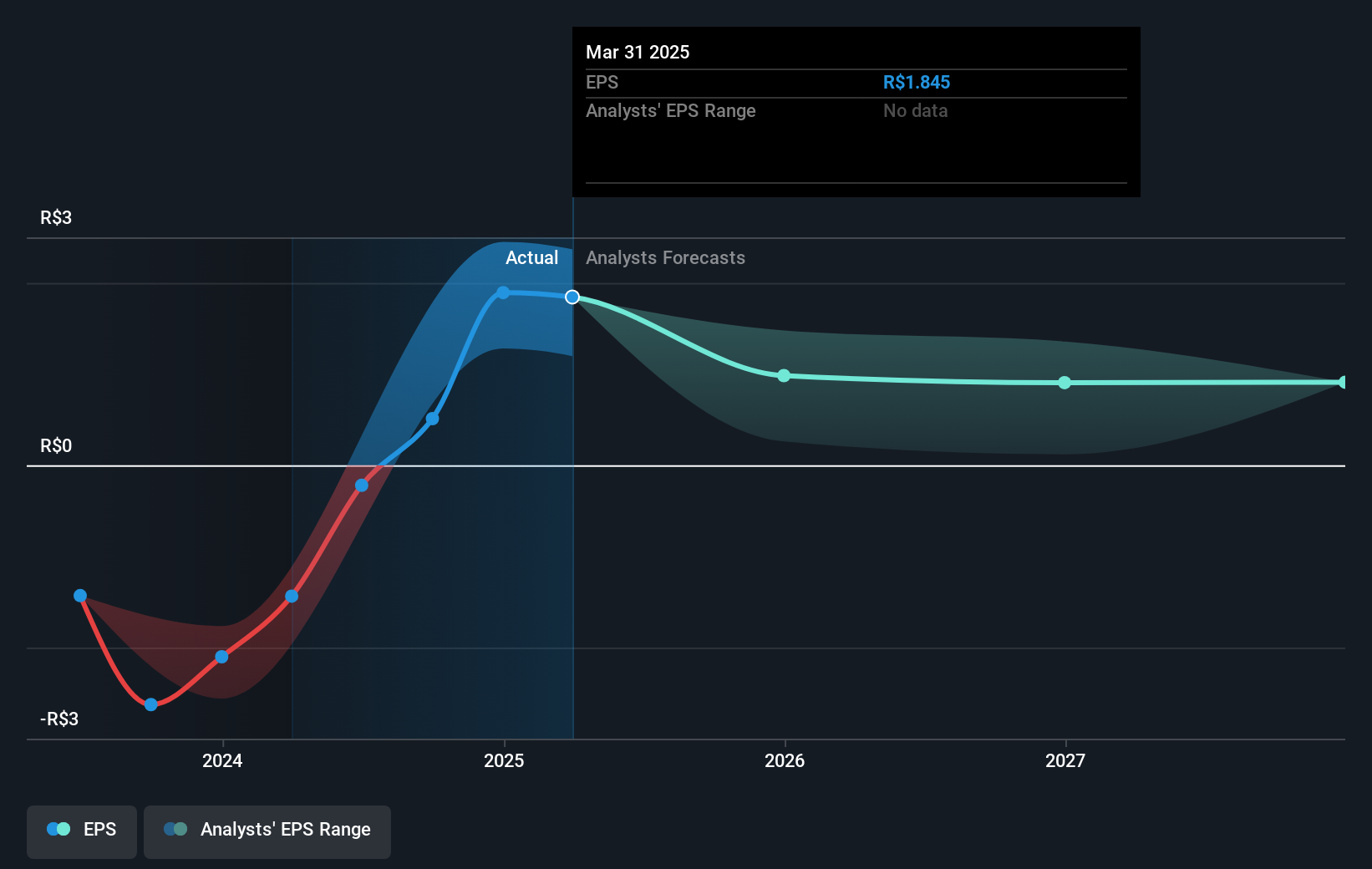Click the -R$3 y-axis label

(59, 719)
